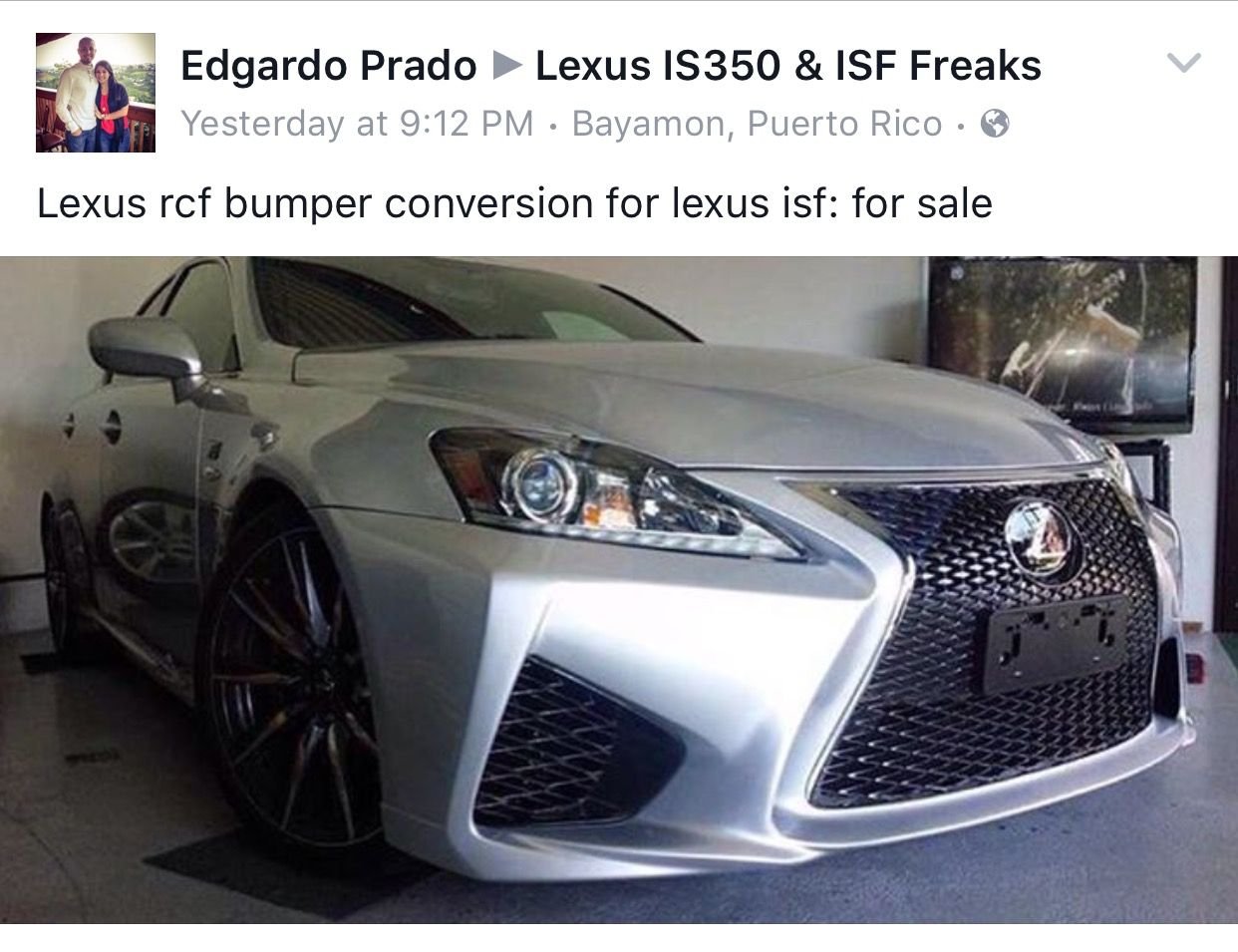Open Edgardo Prado's profile name link
Viewport: 1238px width, 952px height.
coord(329,66)
